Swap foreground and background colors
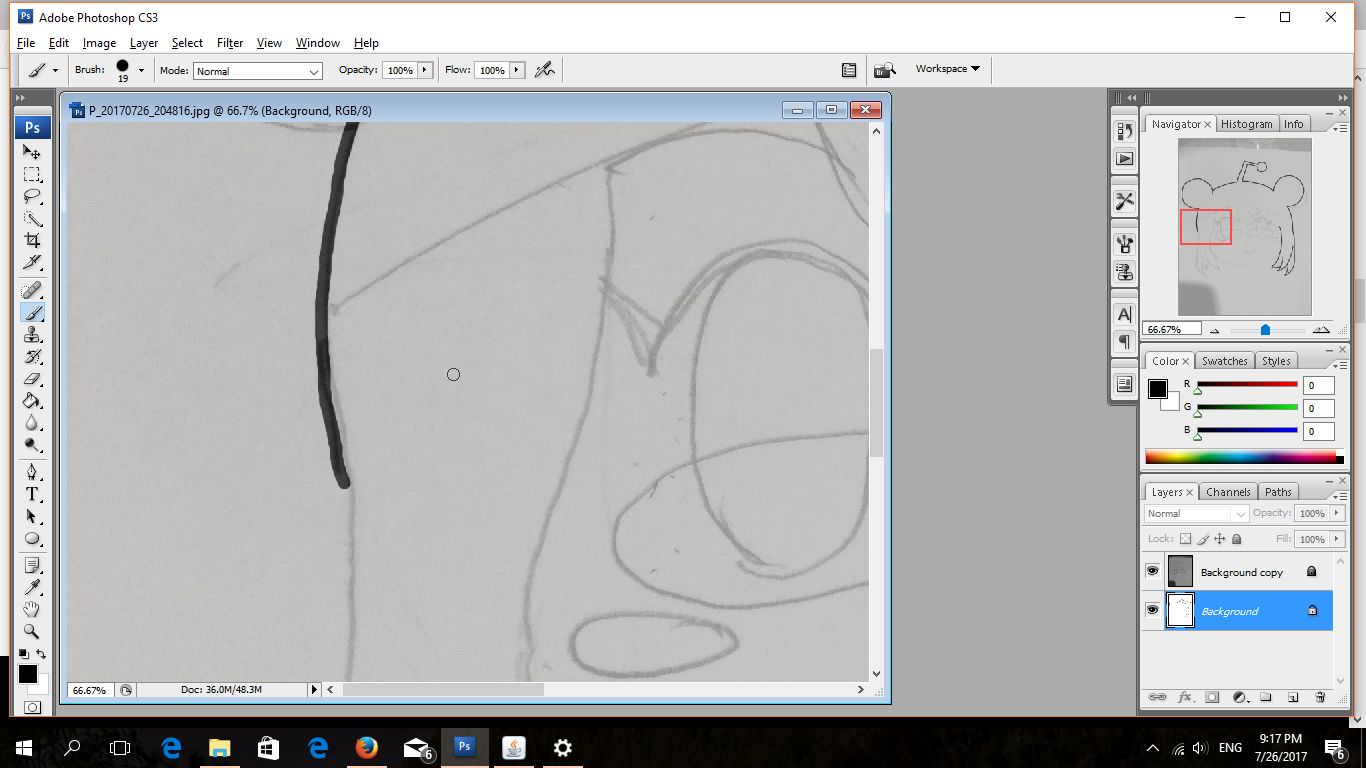Image resolution: width=1366 pixels, height=768 pixels. pyautogui.click(x=41, y=654)
